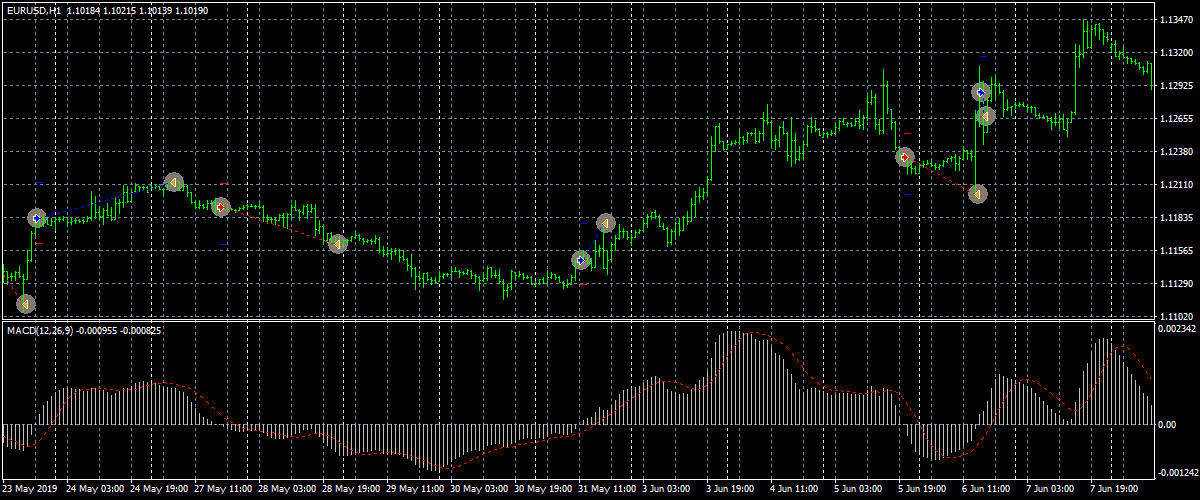This screenshot has height=500, width=1200.
Task: Click the orange exit arrow marker on 24 May 19:00 above 1.12110
Action: [174, 182]
